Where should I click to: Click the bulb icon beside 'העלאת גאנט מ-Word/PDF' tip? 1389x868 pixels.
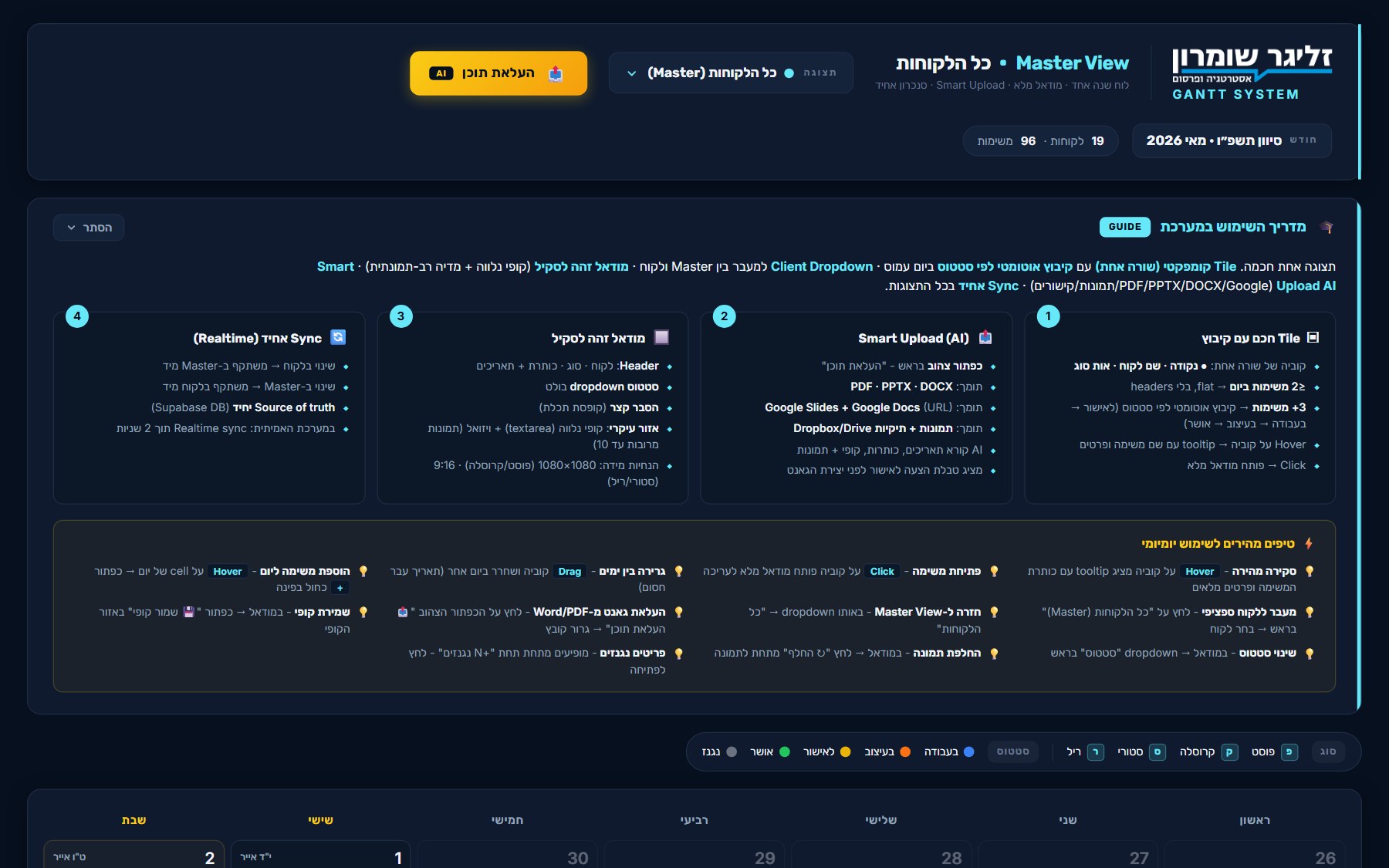pyautogui.click(x=678, y=613)
